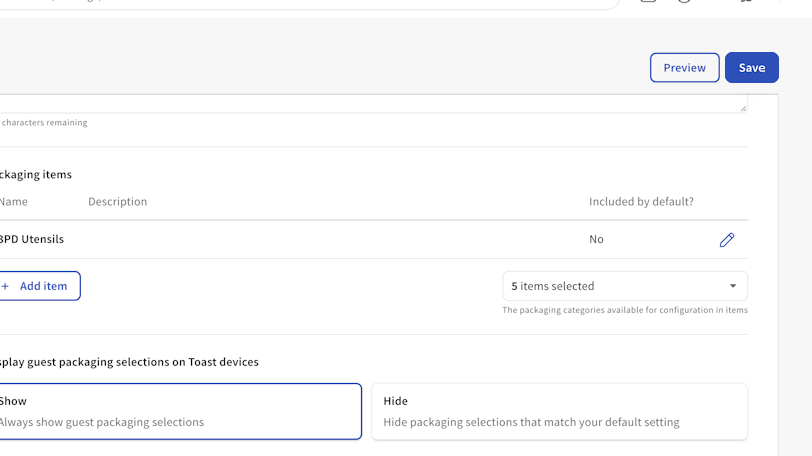Click the caret arrow in items selected box
Image resolution: width=812 pixels, height=456 pixels.
pos(732,286)
